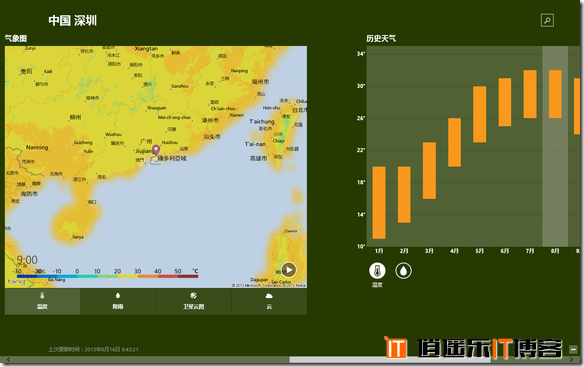584x367 pixels.
Task: Click the 1月 month label
Action: click(x=379, y=251)
